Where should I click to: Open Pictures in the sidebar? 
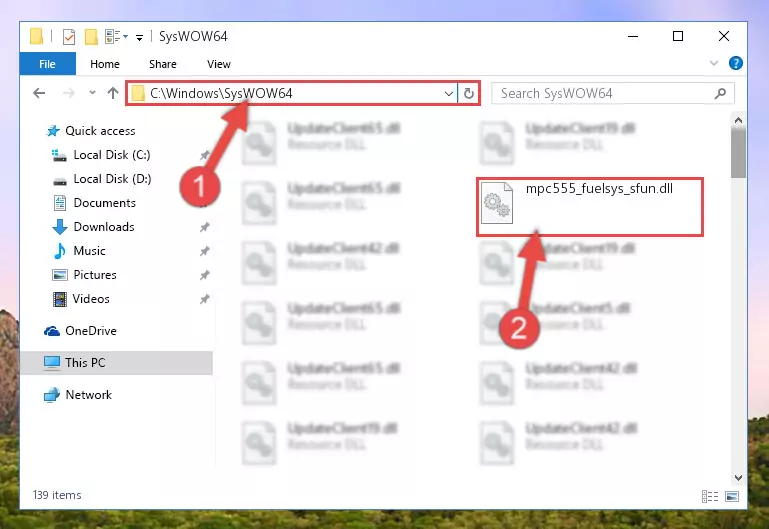tap(95, 275)
